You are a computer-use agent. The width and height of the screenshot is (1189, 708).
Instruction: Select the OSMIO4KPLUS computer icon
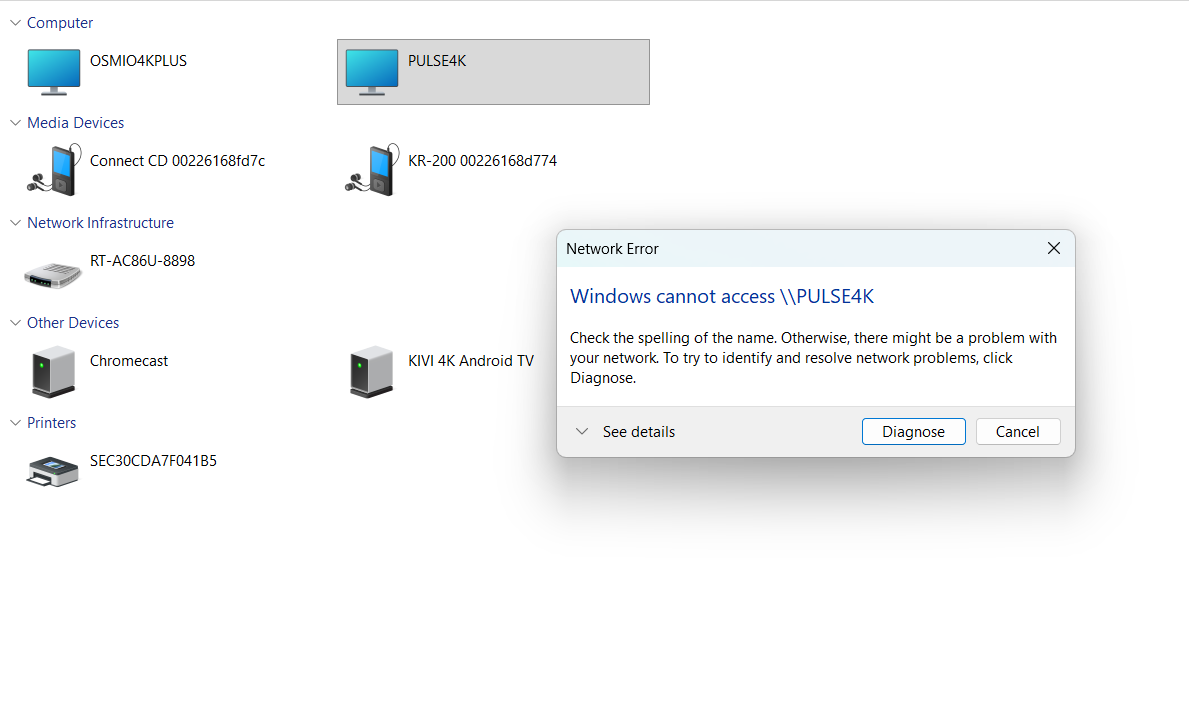click(x=53, y=72)
